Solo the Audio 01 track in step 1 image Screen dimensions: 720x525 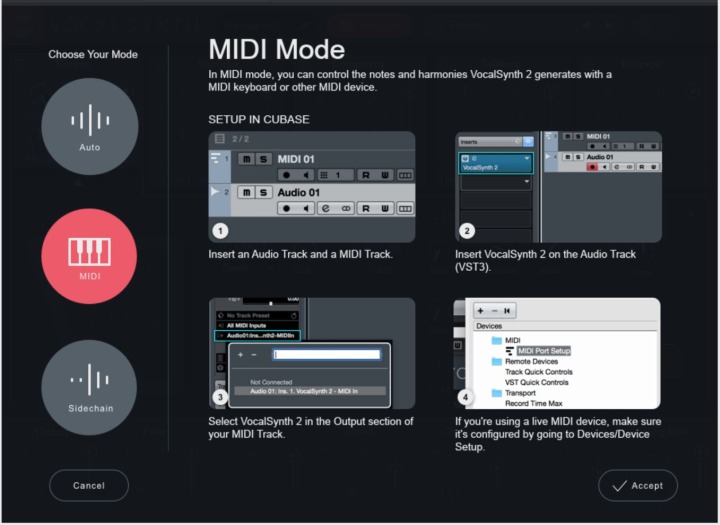[263, 192]
